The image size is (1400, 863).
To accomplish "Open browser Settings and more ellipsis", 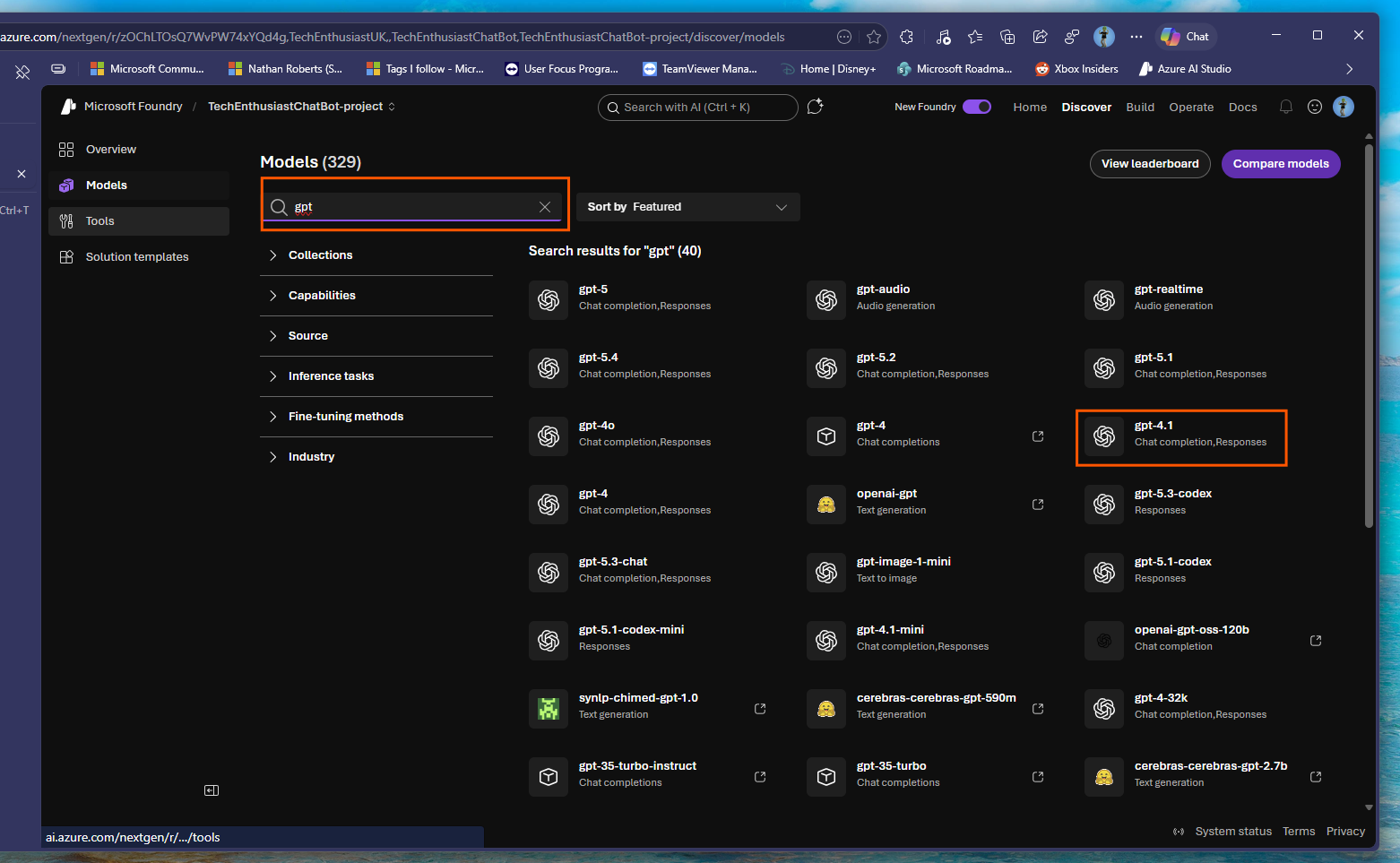I will [x=1136, y=37].
